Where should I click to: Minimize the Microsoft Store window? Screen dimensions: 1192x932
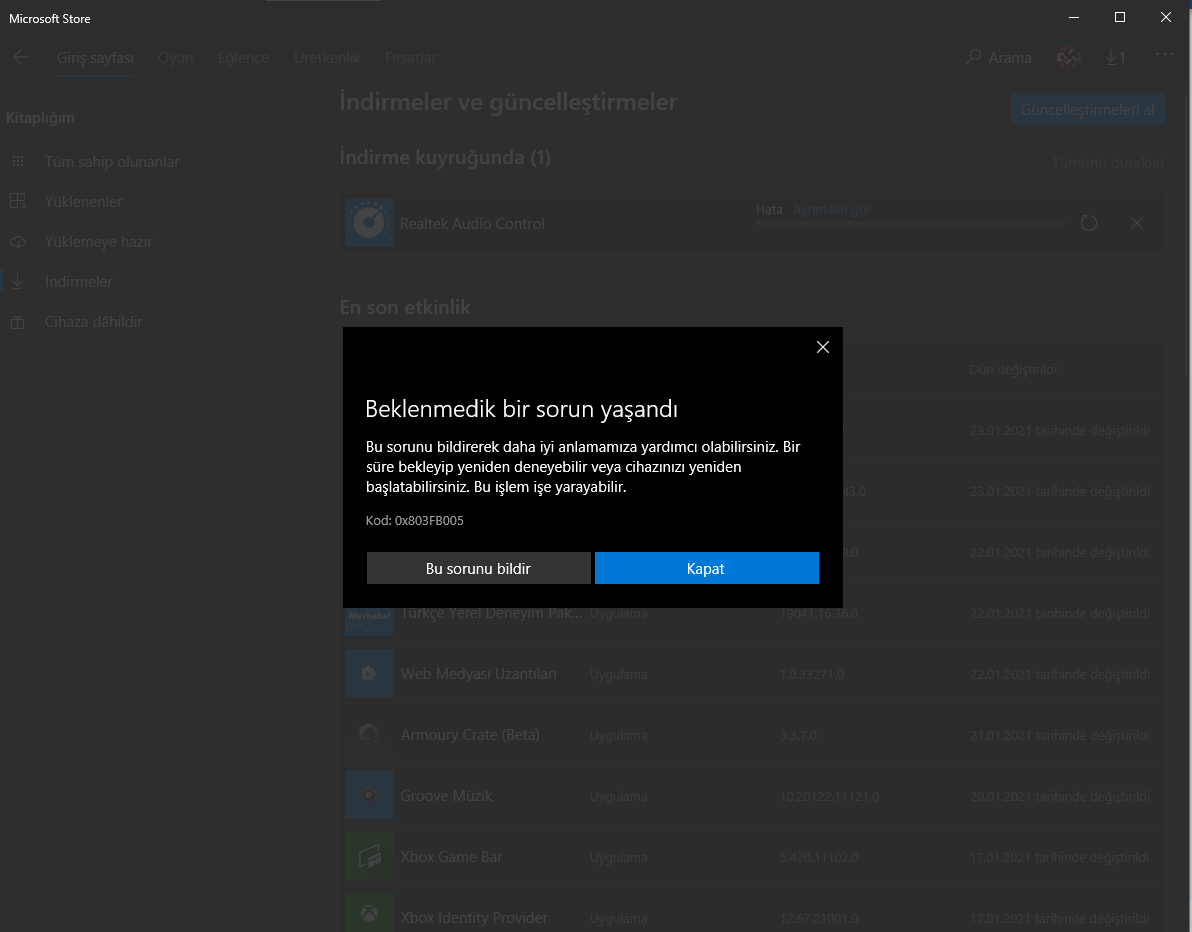click(x=1073, y=17)
